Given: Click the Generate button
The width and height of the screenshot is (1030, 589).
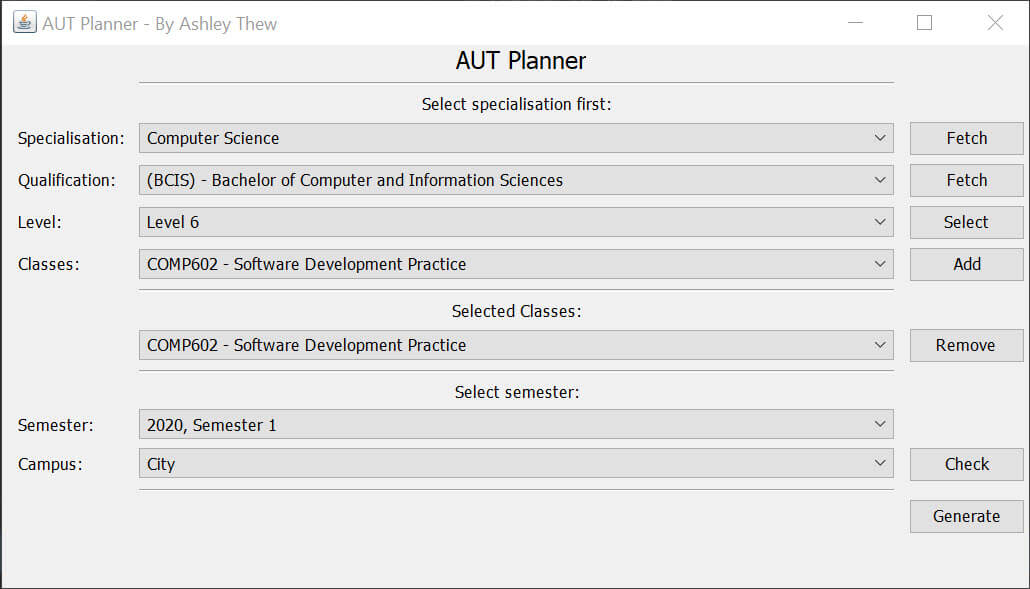Looking at the screenshot, I should (x=966, y=516).
